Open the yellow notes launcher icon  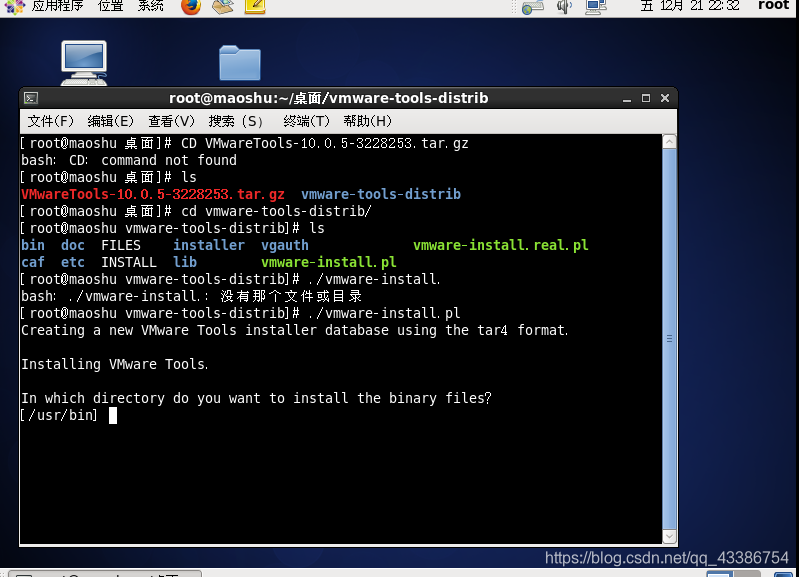click(x=255, y=6)
